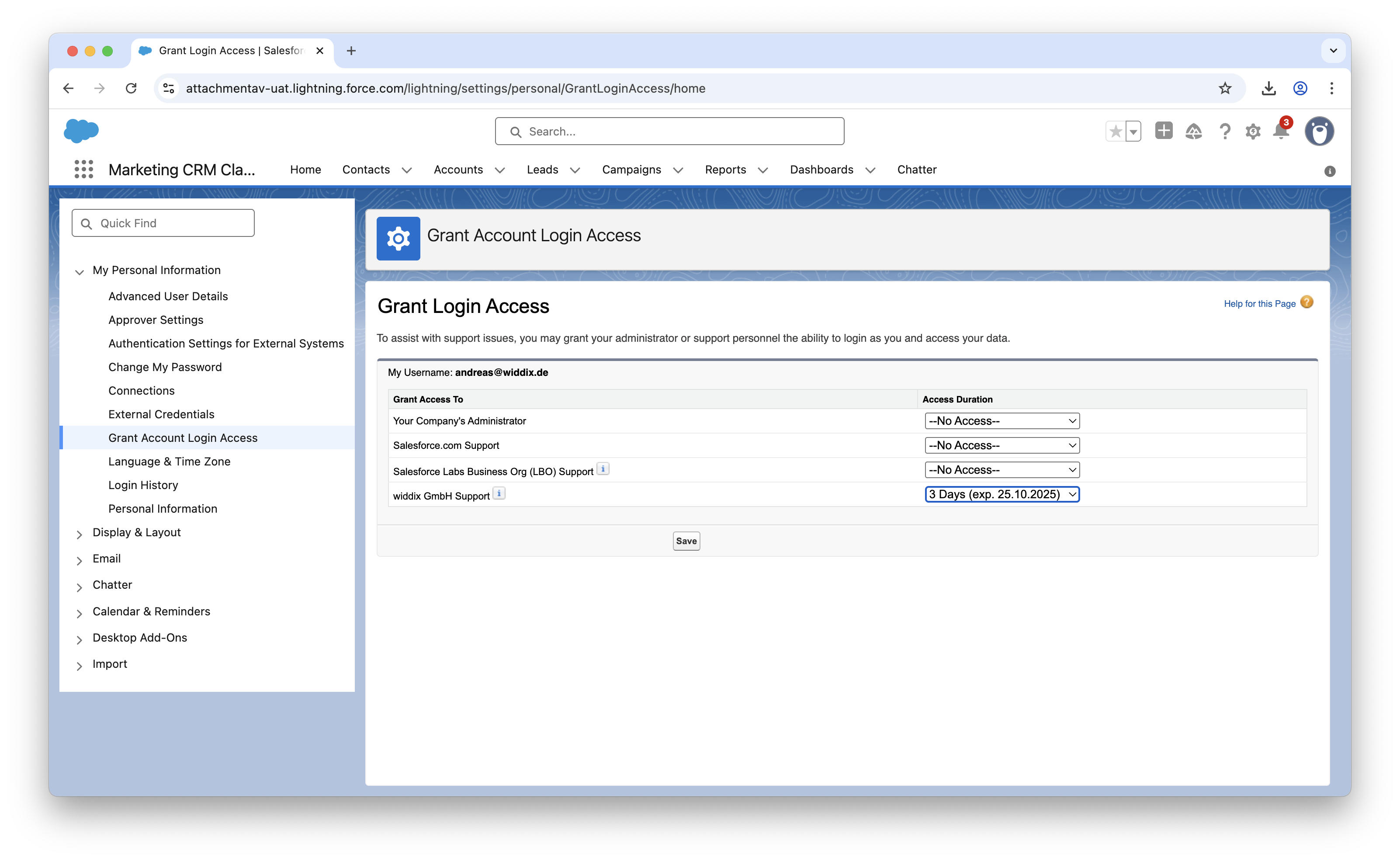This screenshot has height=861, width=1400.
Task: Collapse the My Personal Information section
Action: point(79,271)
